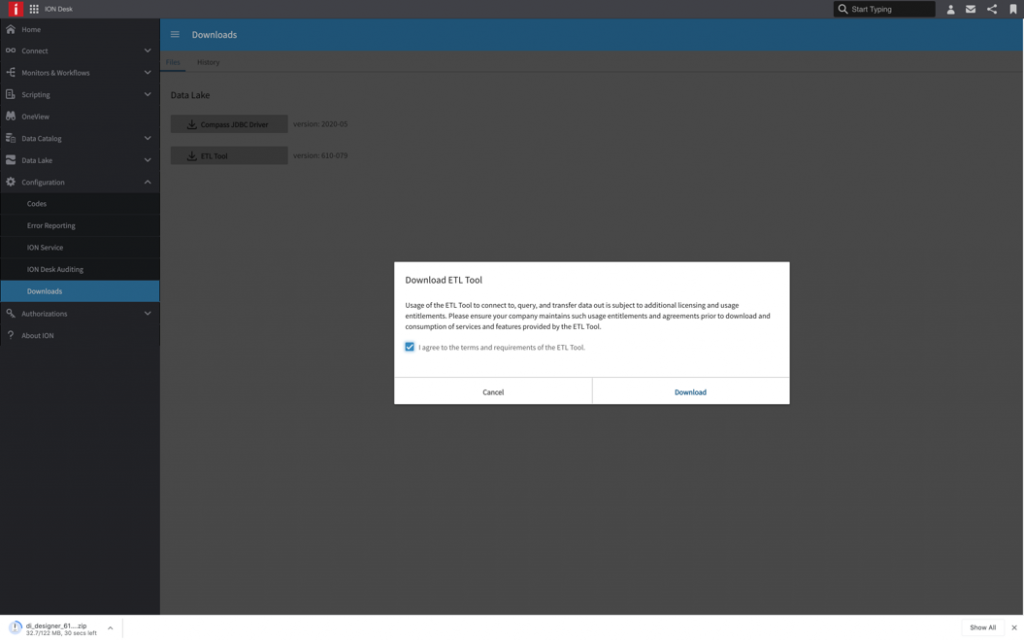1024x641 pixels.
Task: Click the About ION label
Action: pos(37,336)
